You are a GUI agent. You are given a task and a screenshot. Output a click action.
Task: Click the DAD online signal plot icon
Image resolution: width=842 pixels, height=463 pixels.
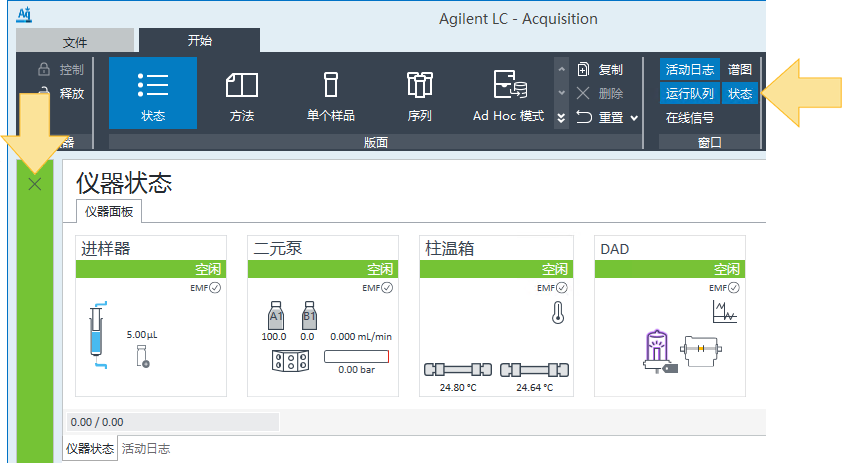(724, 312)
